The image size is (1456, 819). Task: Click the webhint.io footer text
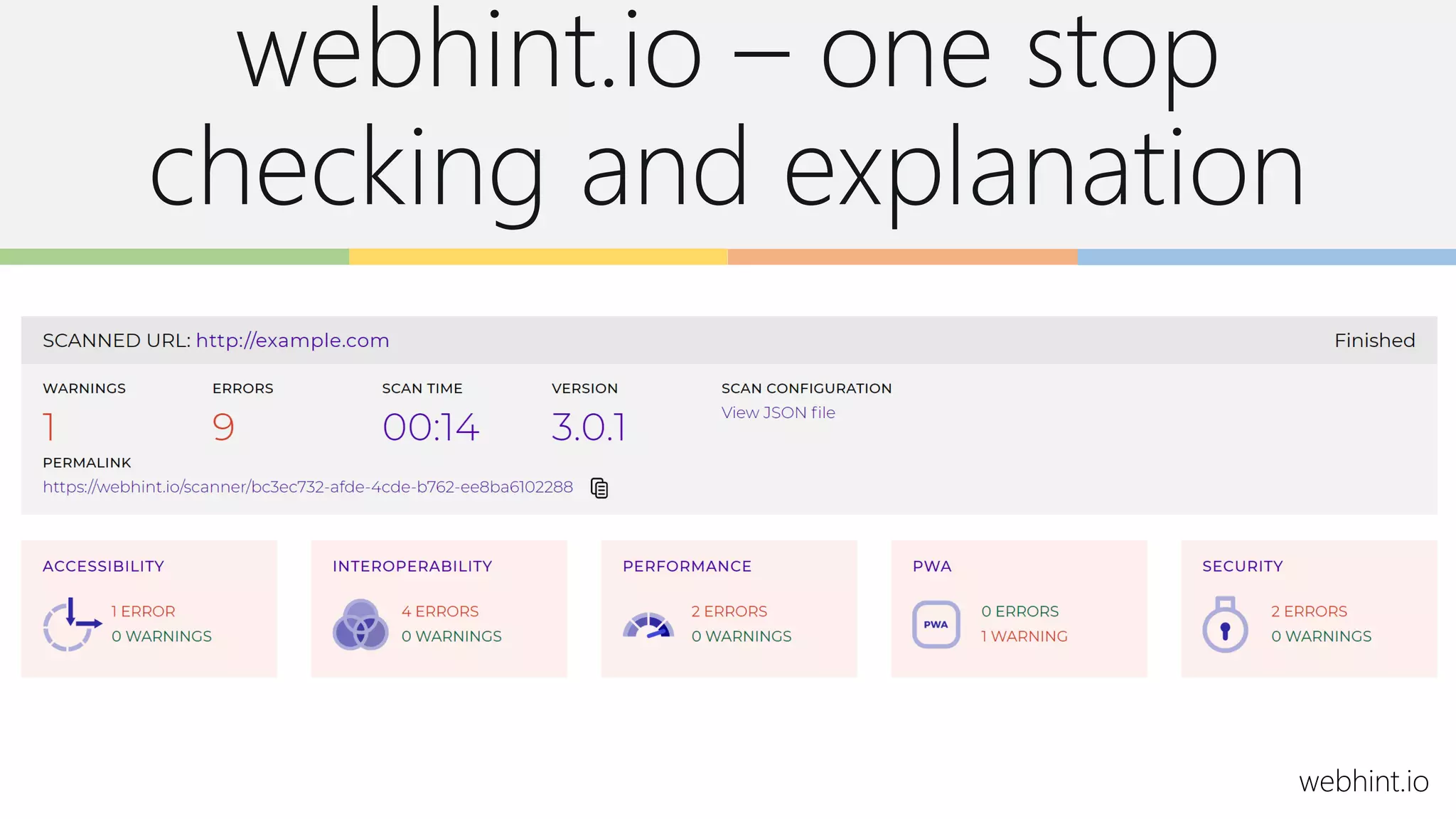tap(1364, 782)
